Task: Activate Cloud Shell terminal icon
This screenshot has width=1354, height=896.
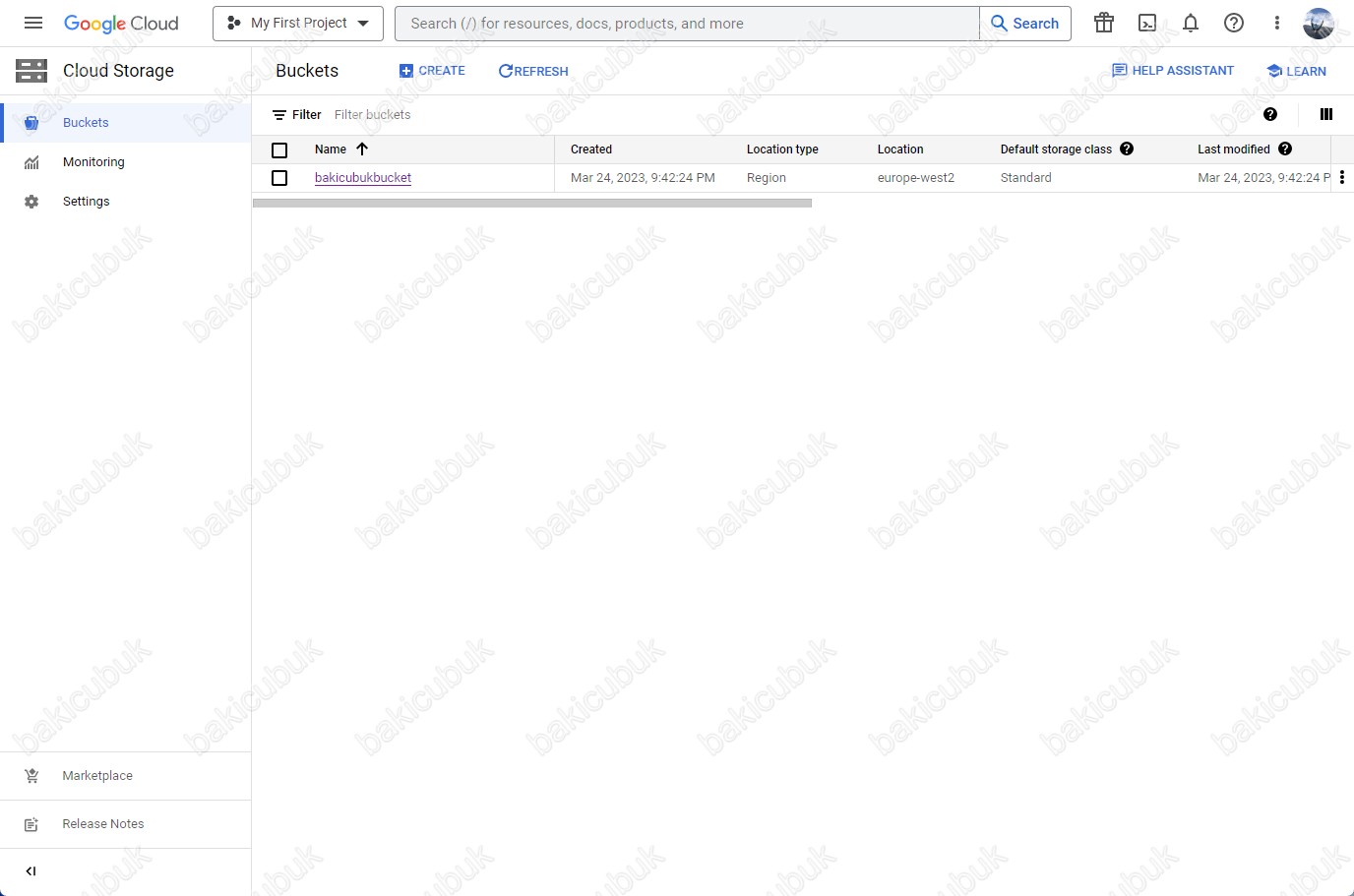Action: (1147, 24)
